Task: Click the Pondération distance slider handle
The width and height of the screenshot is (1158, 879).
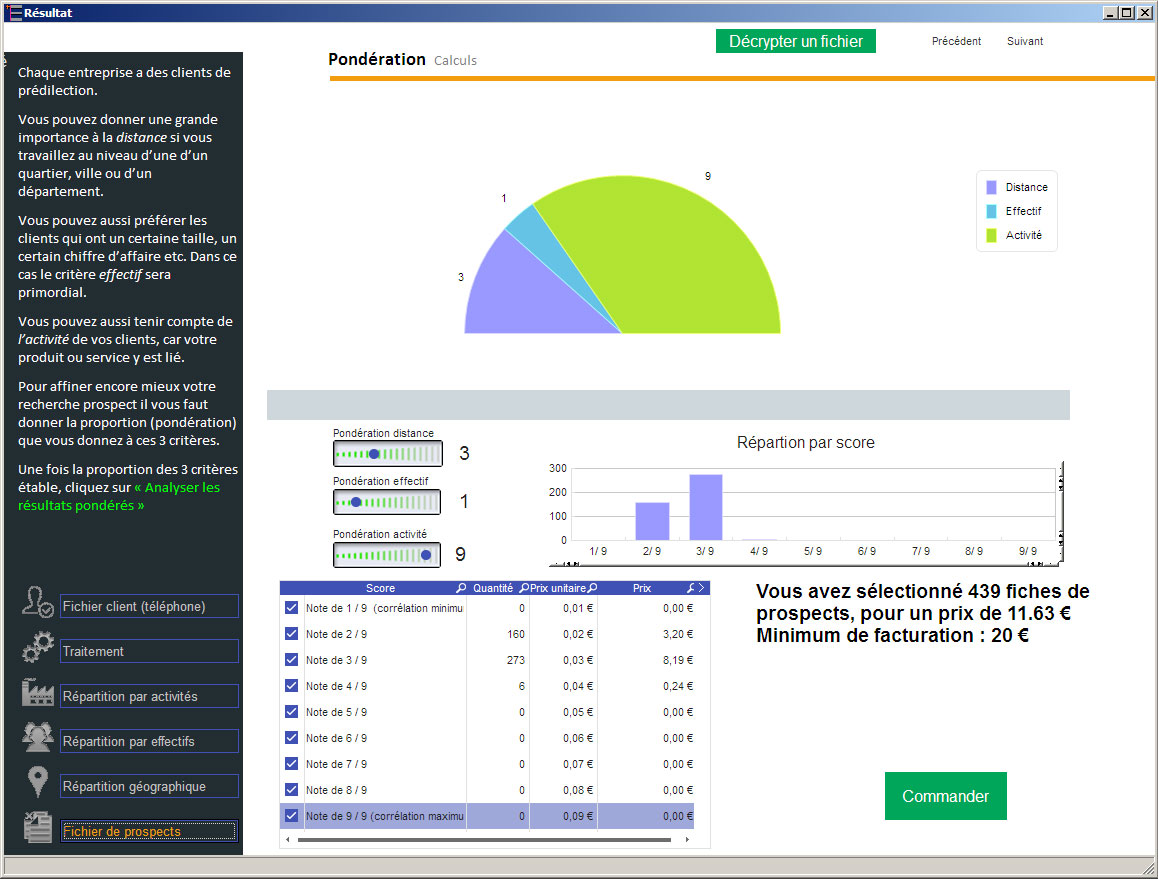Action: pyautogui.click(x=374, y=454)
